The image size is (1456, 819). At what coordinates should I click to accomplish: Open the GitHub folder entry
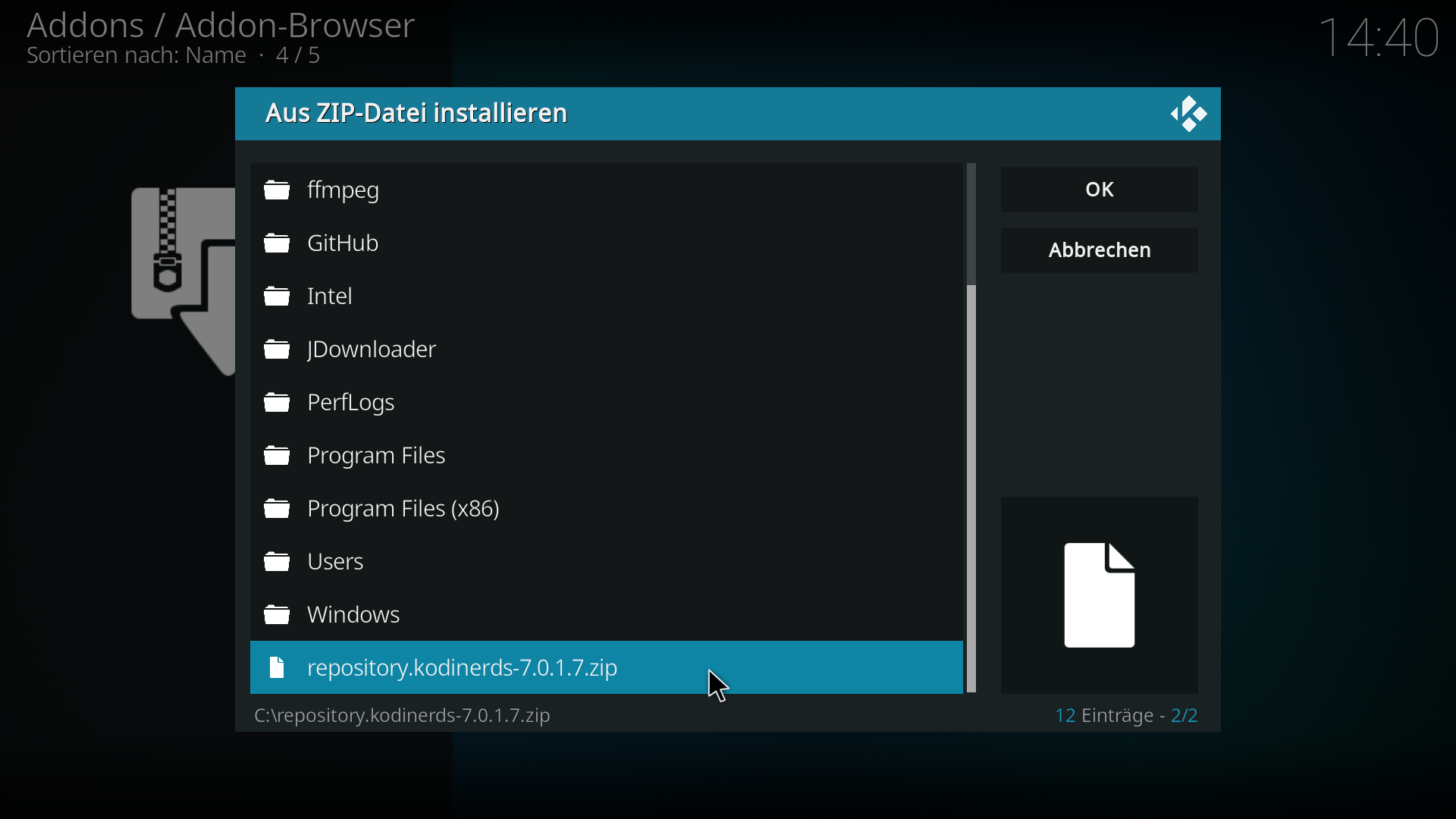[607, 243]
